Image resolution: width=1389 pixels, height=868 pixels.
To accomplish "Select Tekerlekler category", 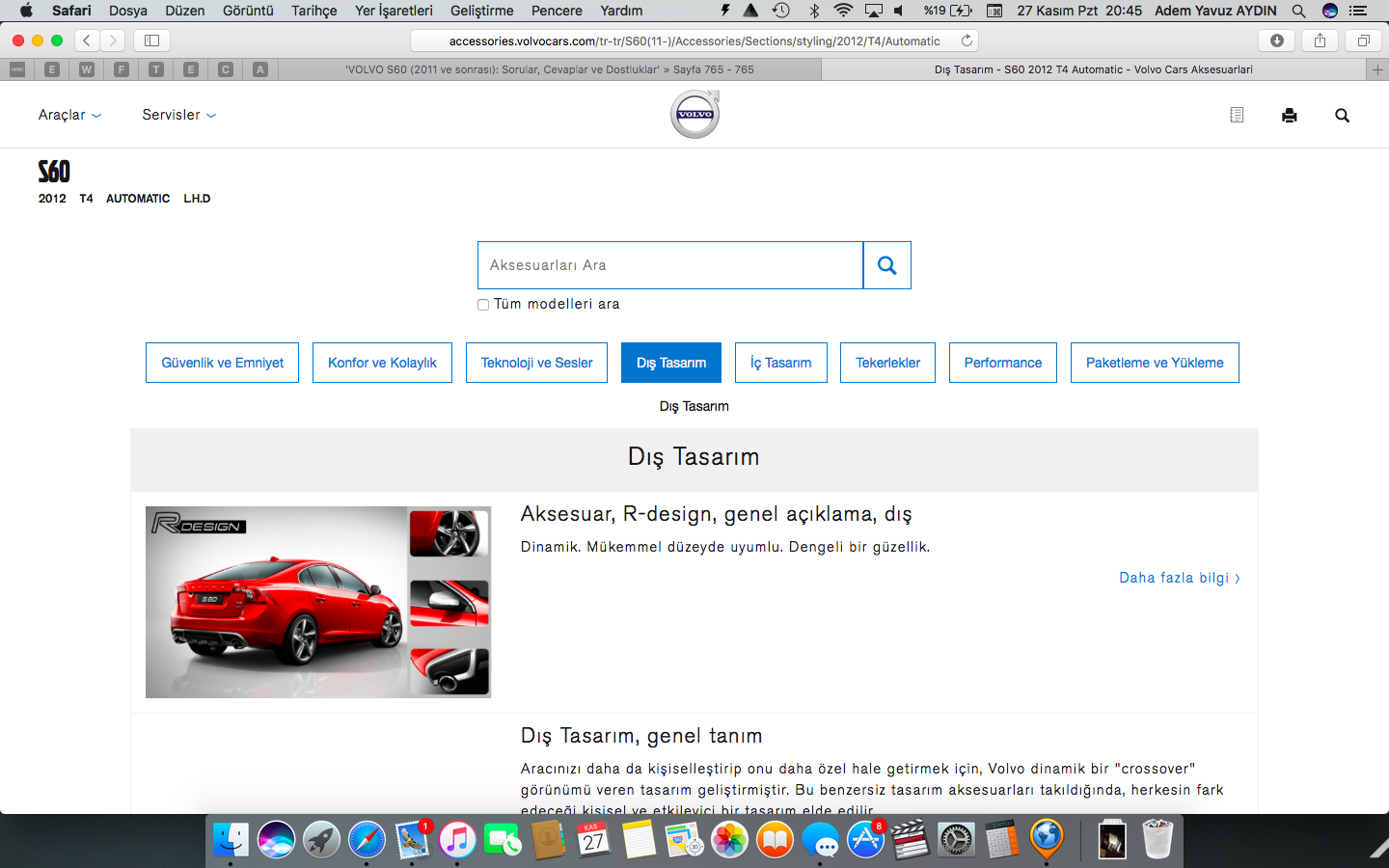I will [887, 363].
